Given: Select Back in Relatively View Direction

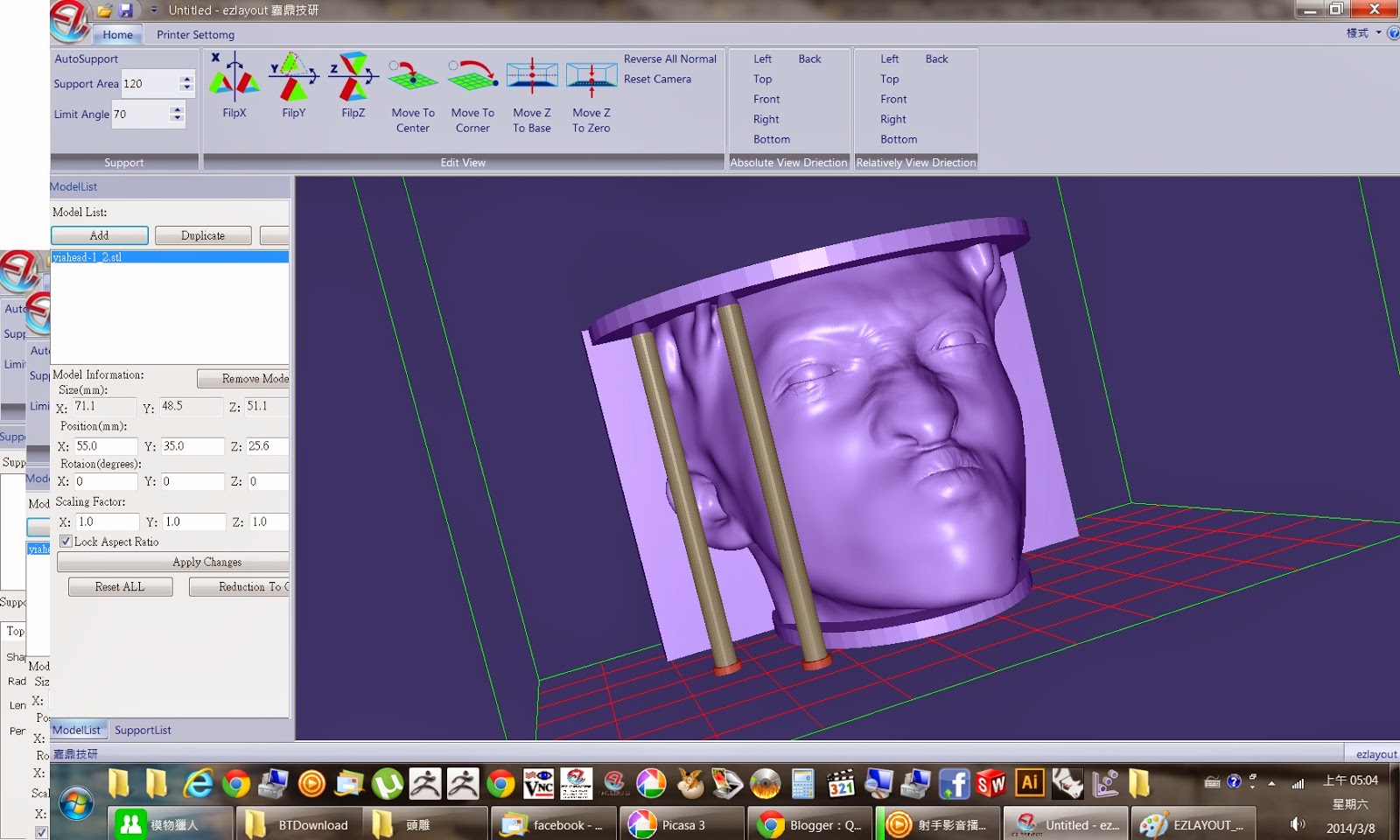Looking at the screenshot, I should (x=937, y=59).
